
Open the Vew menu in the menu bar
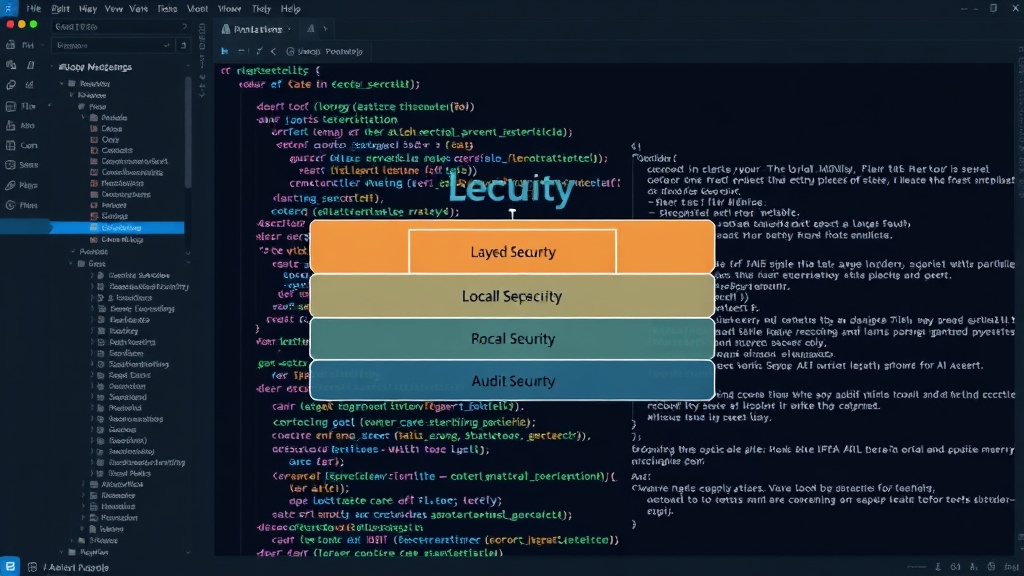114,8
